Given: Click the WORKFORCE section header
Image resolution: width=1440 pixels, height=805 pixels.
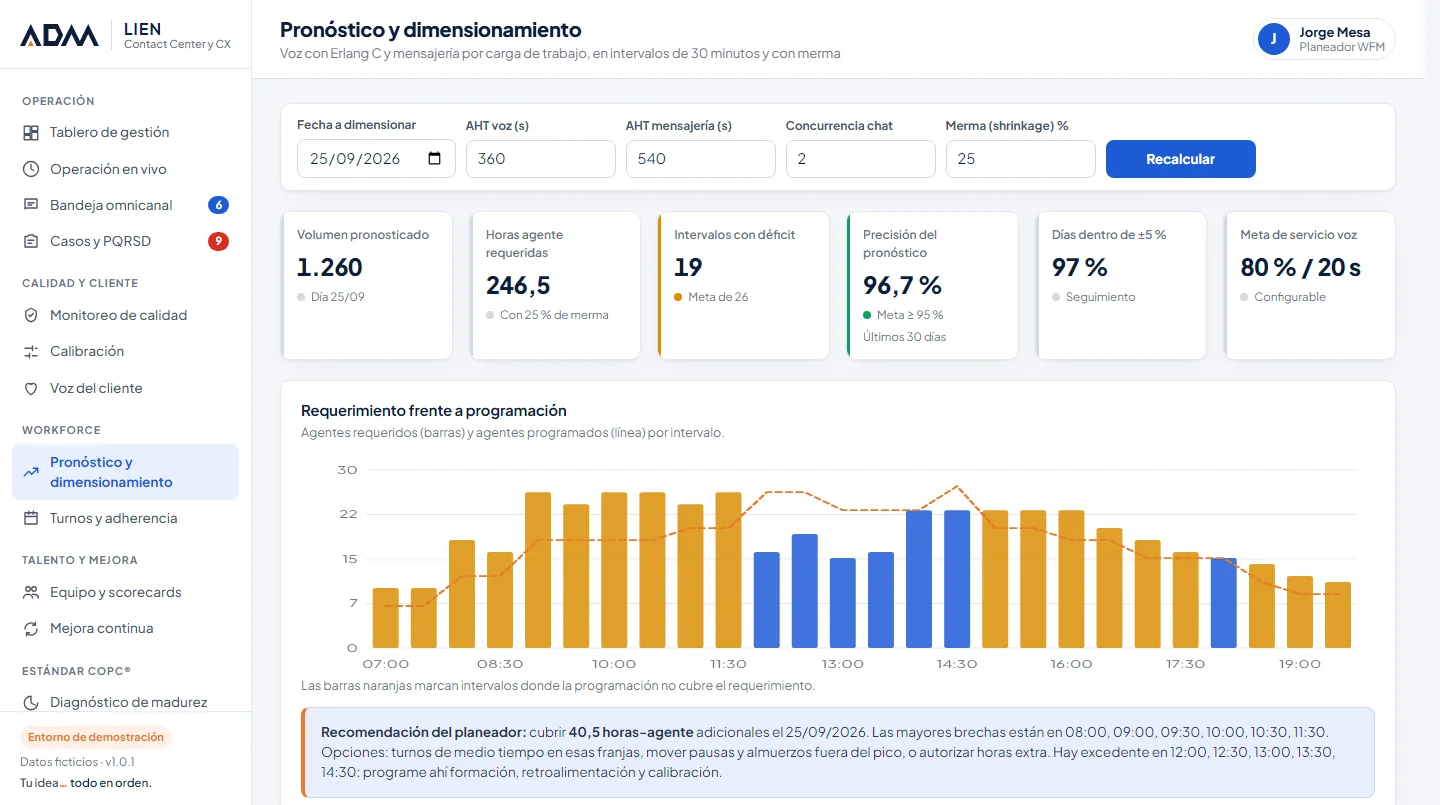Looking at the screenshot, I should point(62,430).
